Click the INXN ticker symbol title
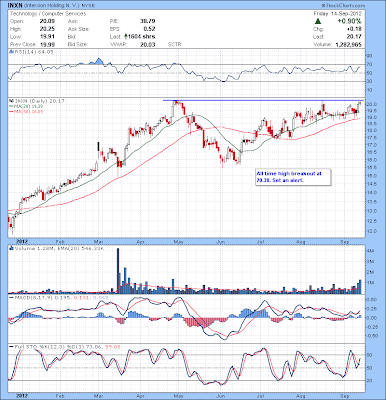The image size is (386, 400). pos(15,6)
